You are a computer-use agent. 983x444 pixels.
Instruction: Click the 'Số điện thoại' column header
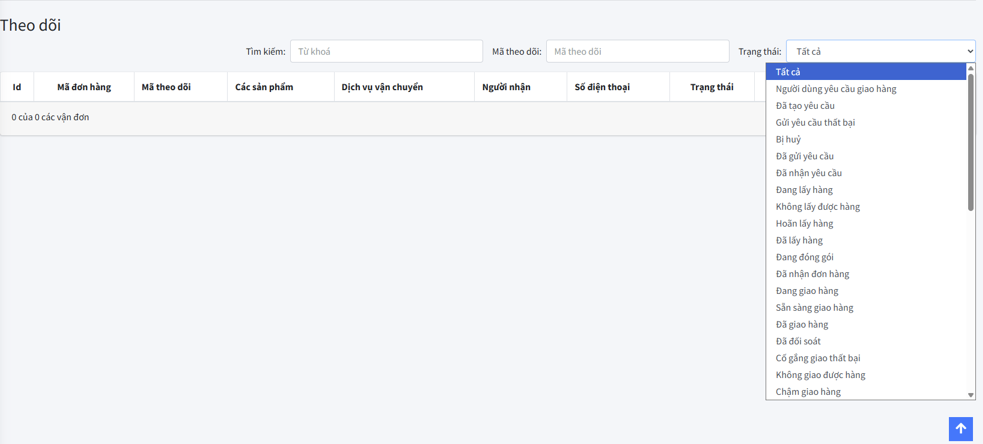coord(602,87)
